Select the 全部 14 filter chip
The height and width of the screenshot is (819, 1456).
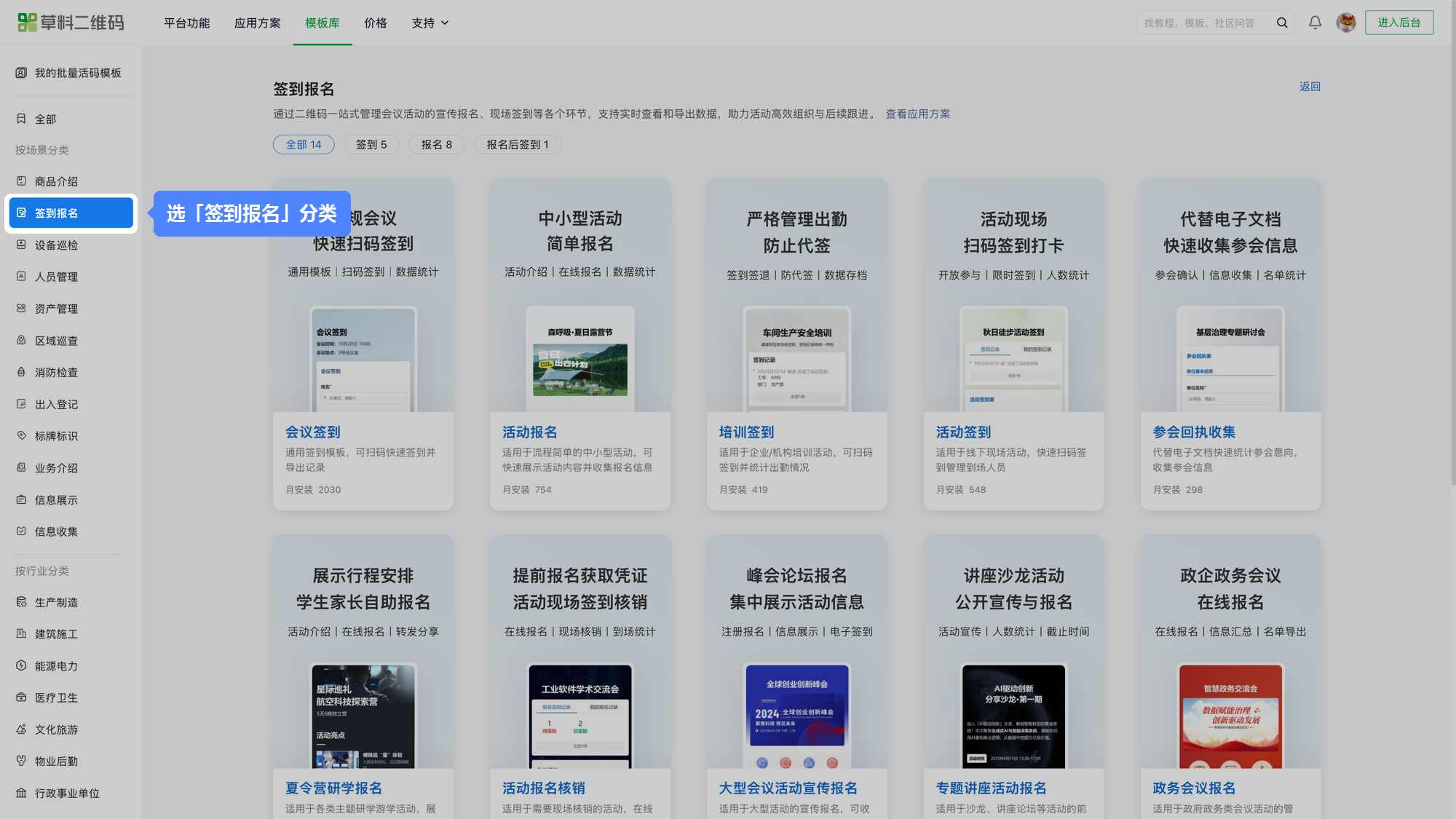(x=304, y=145)
